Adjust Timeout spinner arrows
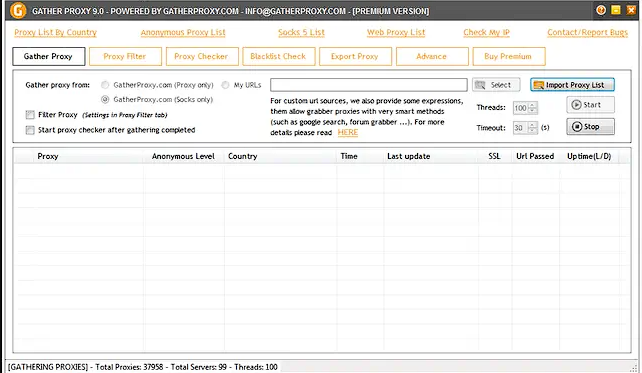This screenshot has height=373, width=642. click(533, 128)
